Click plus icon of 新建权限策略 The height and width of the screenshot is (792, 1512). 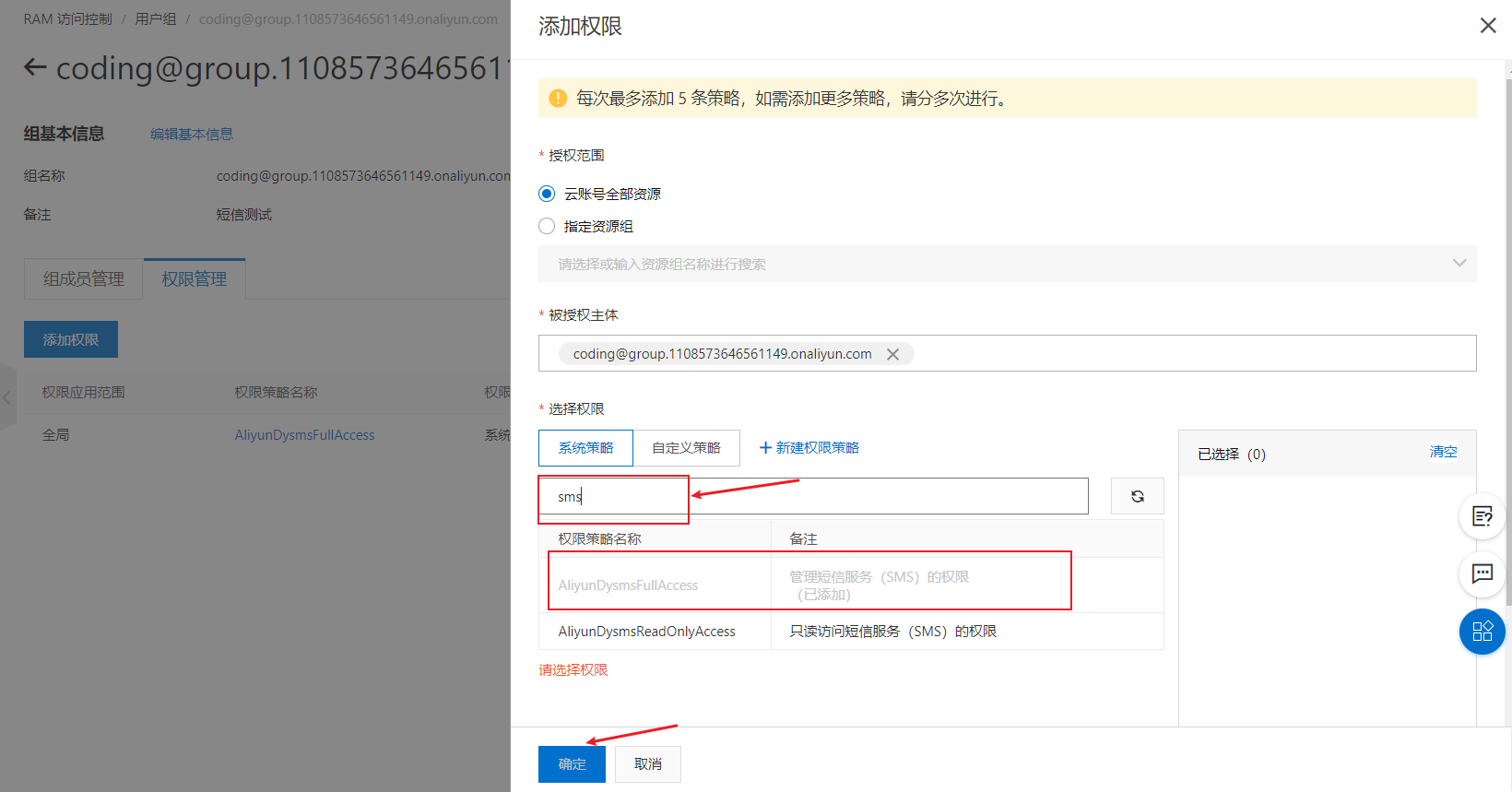click(765, 448)
